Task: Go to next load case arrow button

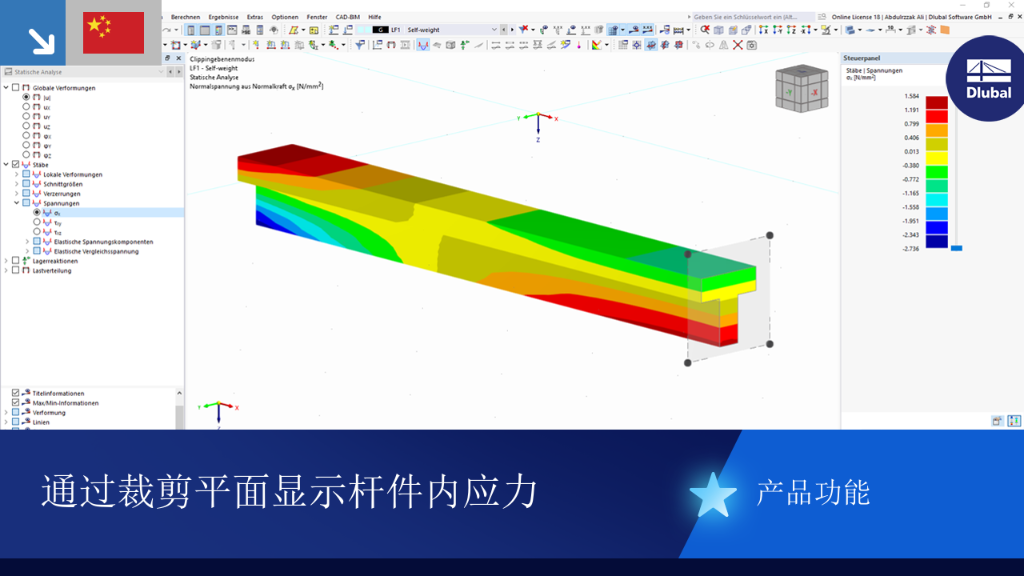Action: pyautogui.click(x=512, y=30)
